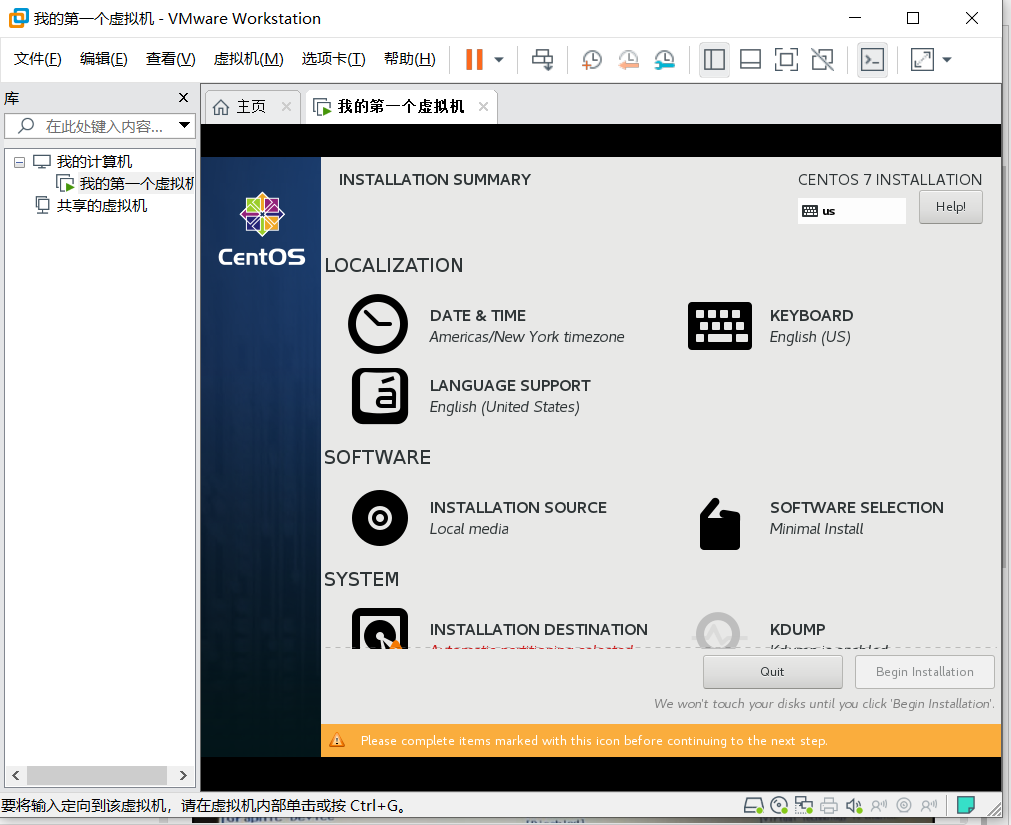The height and width of the screenshot is (825, 1011).
Task: Expand the library search filter dropdown
Action: click(x=184, y=125)
